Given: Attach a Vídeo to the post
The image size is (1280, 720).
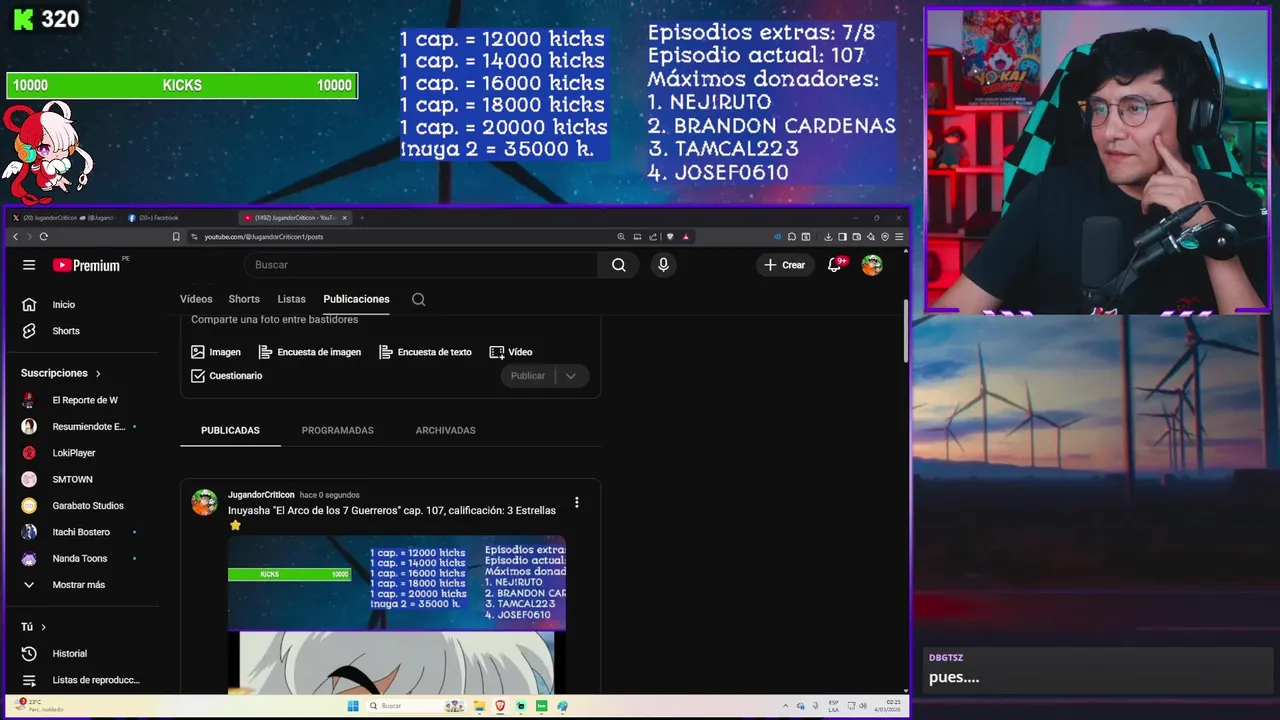Looking at the screenshot, I should [x=511, y=352].
